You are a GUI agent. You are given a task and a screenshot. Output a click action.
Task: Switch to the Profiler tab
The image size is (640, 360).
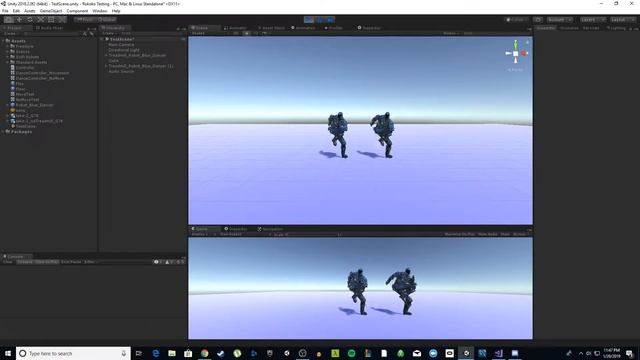click(x=334, y=28)
